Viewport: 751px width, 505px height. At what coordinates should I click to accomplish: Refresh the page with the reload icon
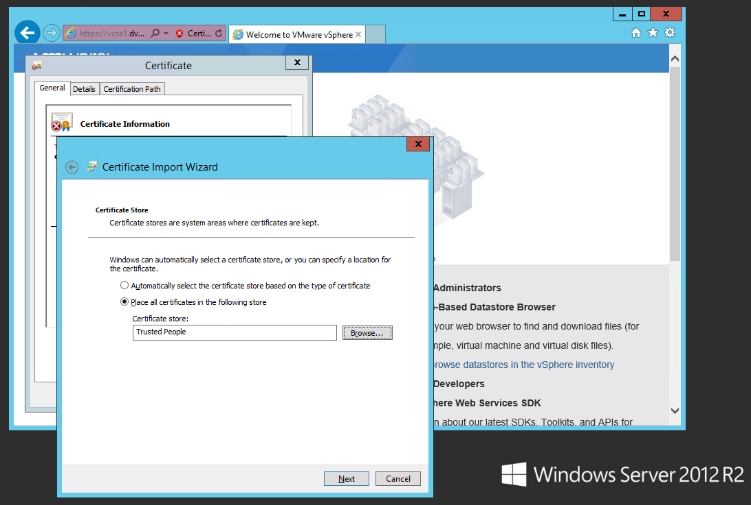[218, 33]
